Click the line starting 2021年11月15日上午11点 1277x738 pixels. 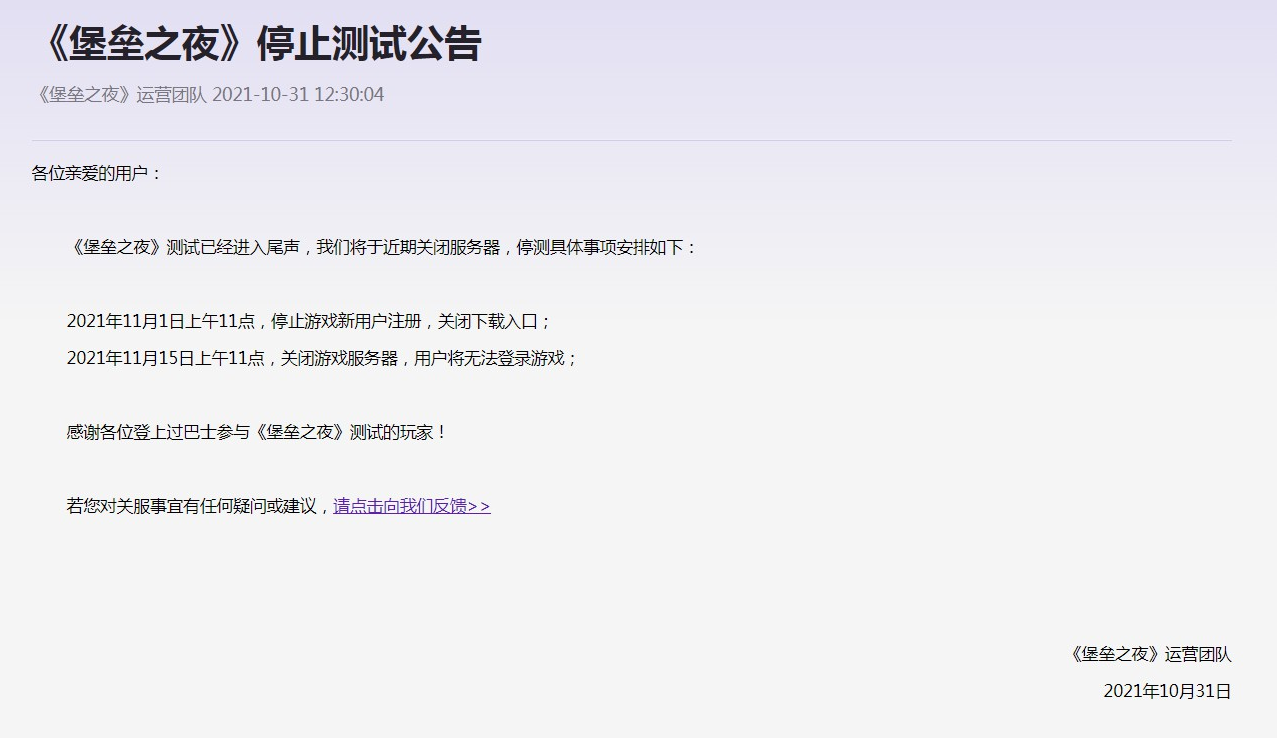[x=322, y=358]
